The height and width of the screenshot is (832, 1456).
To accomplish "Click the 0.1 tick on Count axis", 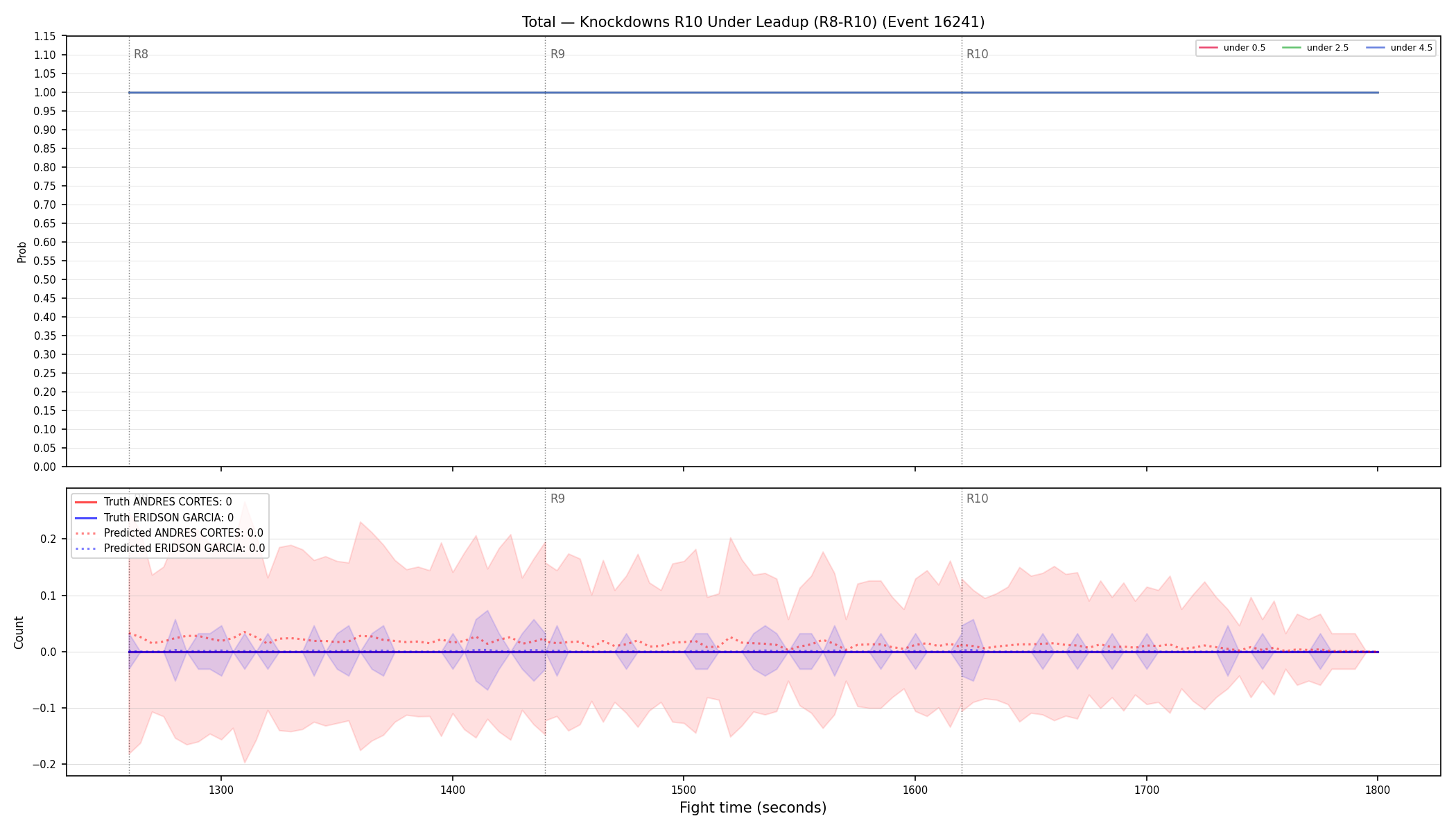I will [x=49, y=596].
